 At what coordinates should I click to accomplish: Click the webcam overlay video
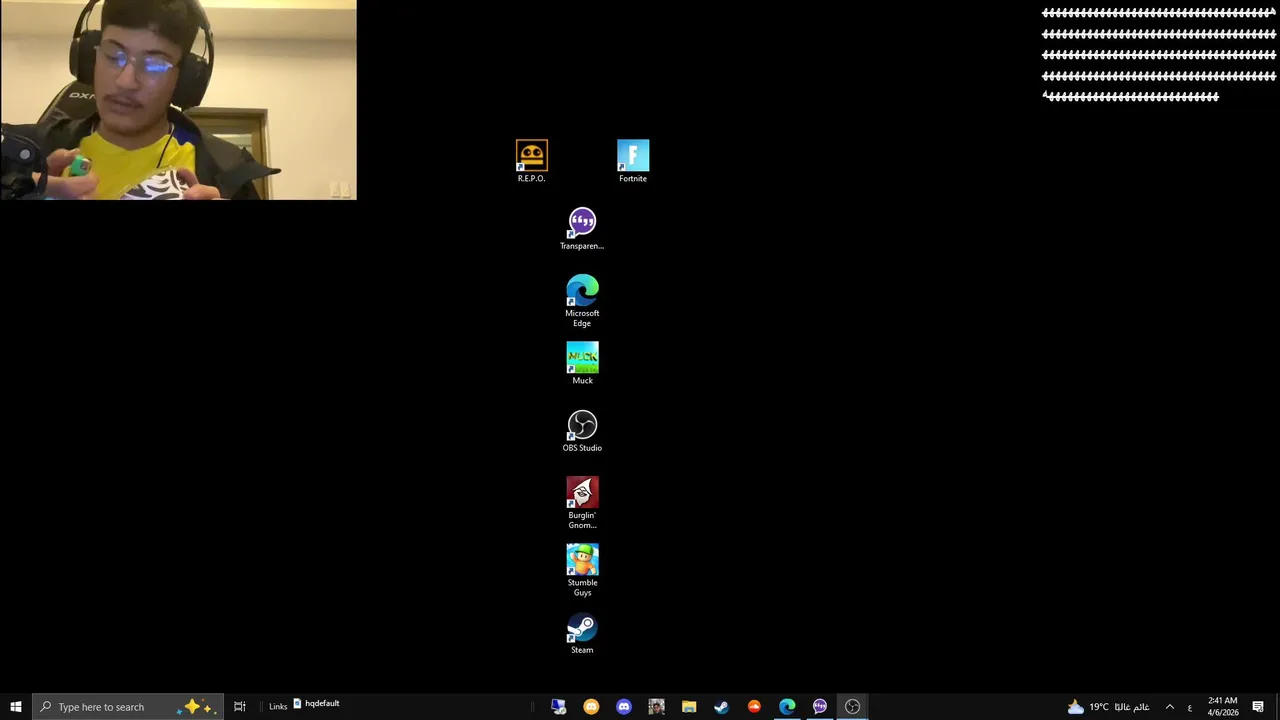(x=178, y=100)
